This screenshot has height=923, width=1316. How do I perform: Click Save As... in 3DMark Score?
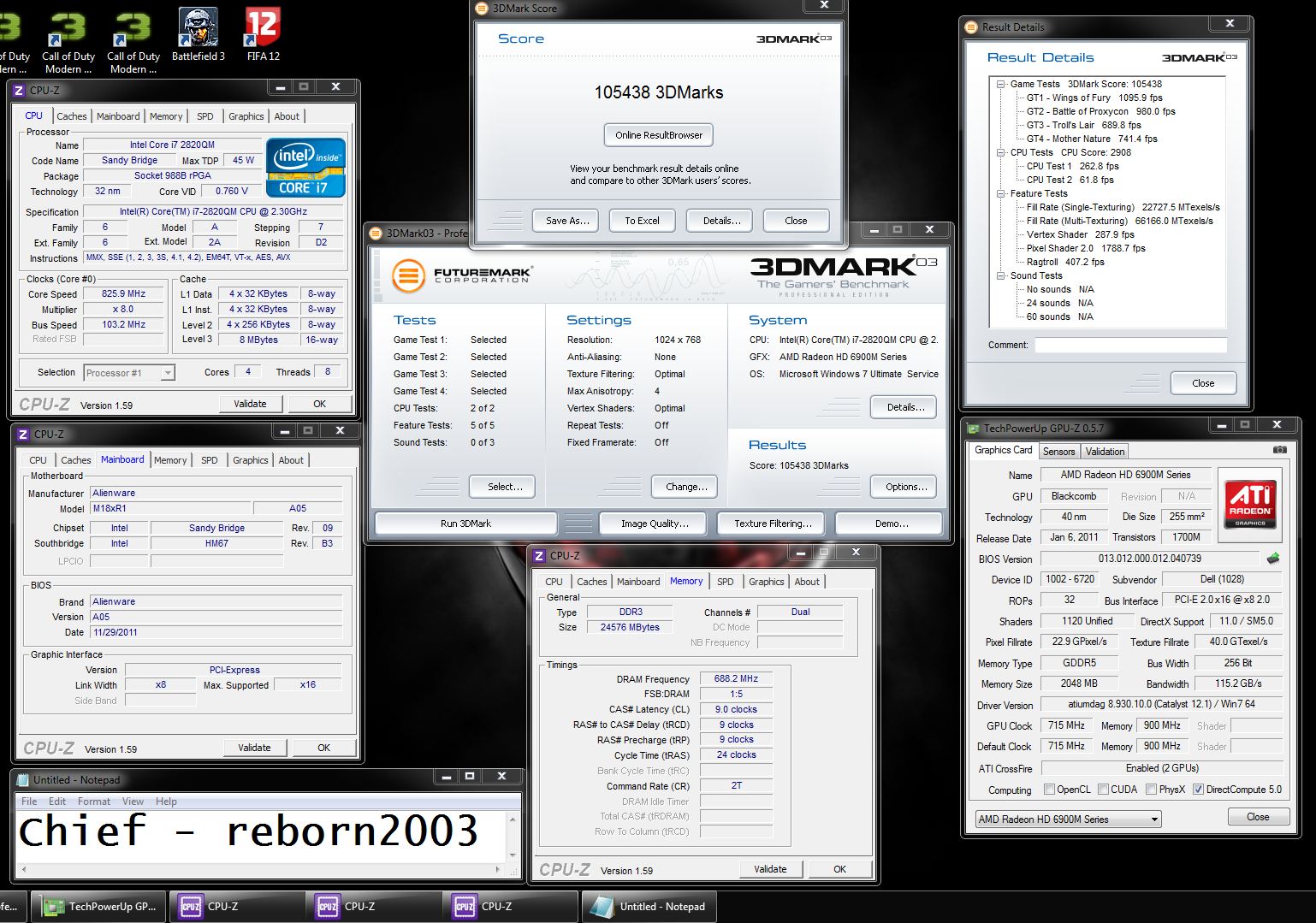(x=567, y=221)
